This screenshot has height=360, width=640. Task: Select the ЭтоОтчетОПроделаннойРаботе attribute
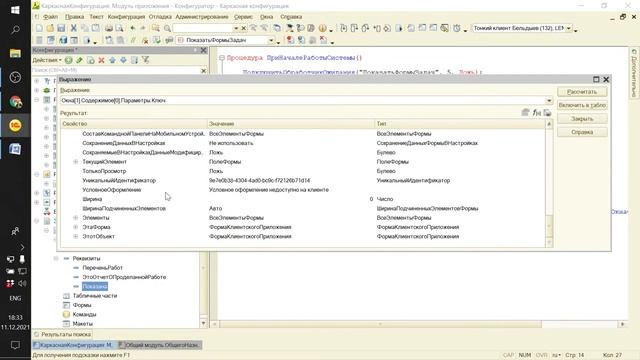click(124, 277)
